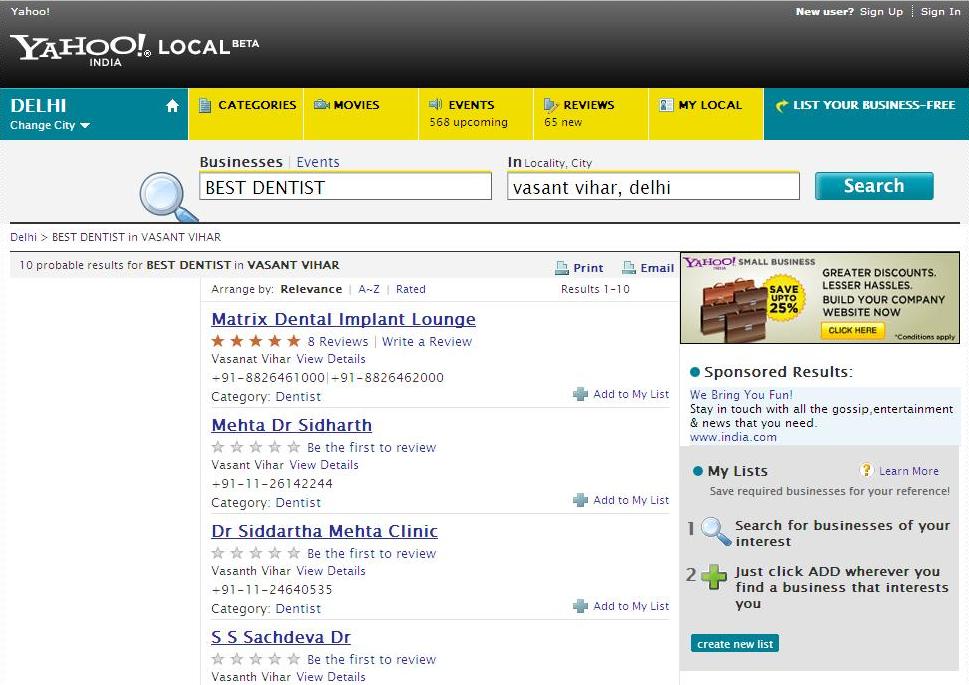View Details for Mehta Dr Sidharth

tap(324, 465)
